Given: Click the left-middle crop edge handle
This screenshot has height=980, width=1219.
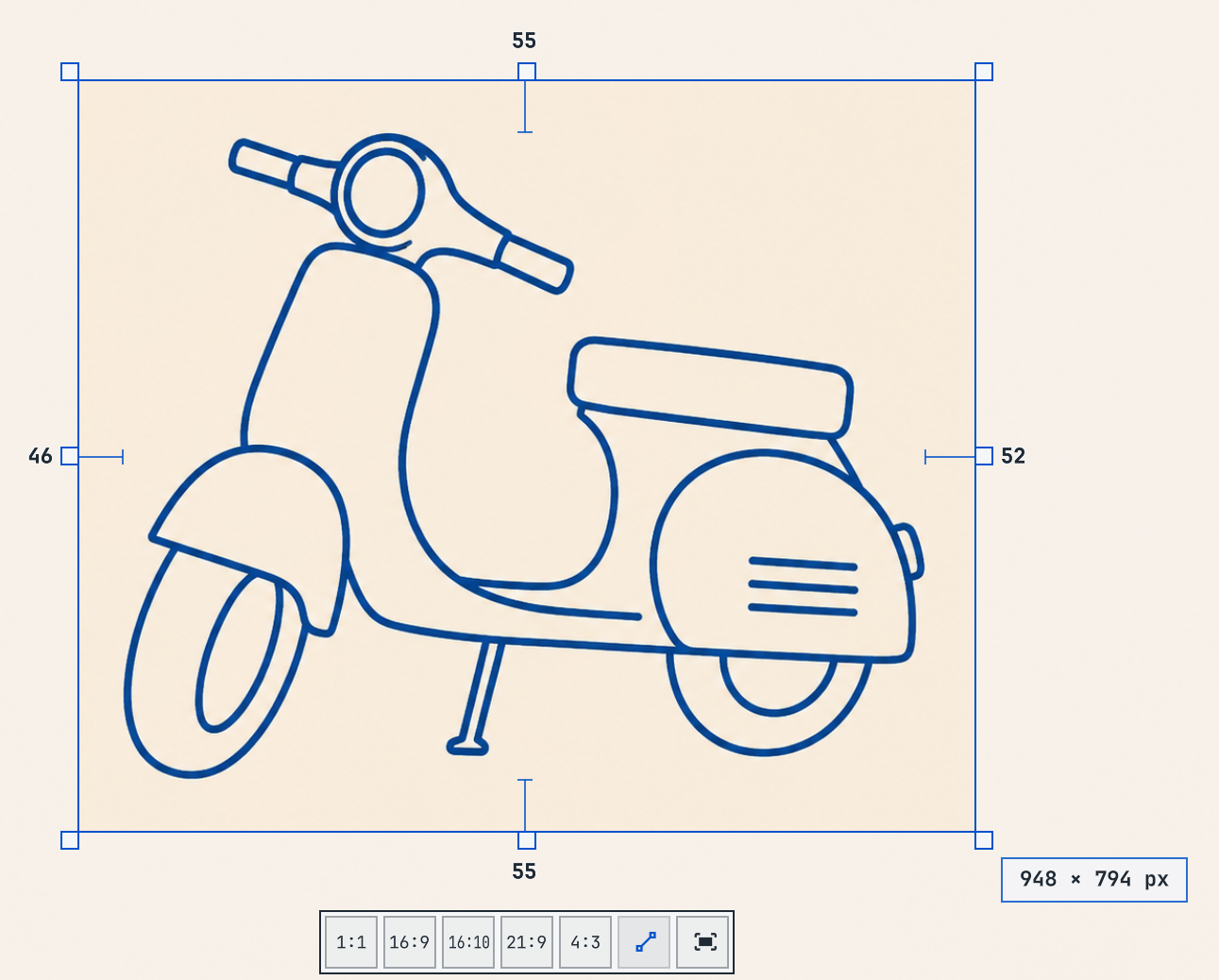Looking at the screenshot, I should tap(70, 456).
